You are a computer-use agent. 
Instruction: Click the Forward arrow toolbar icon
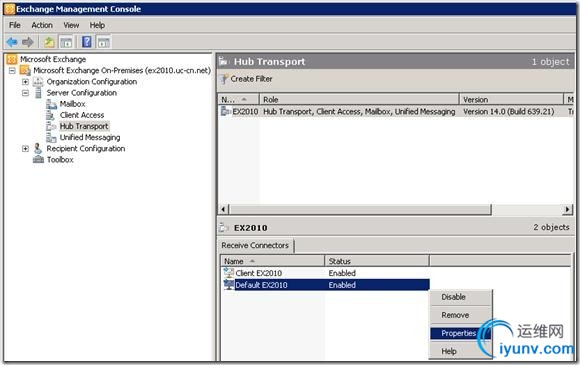click(x=28, y=42)
